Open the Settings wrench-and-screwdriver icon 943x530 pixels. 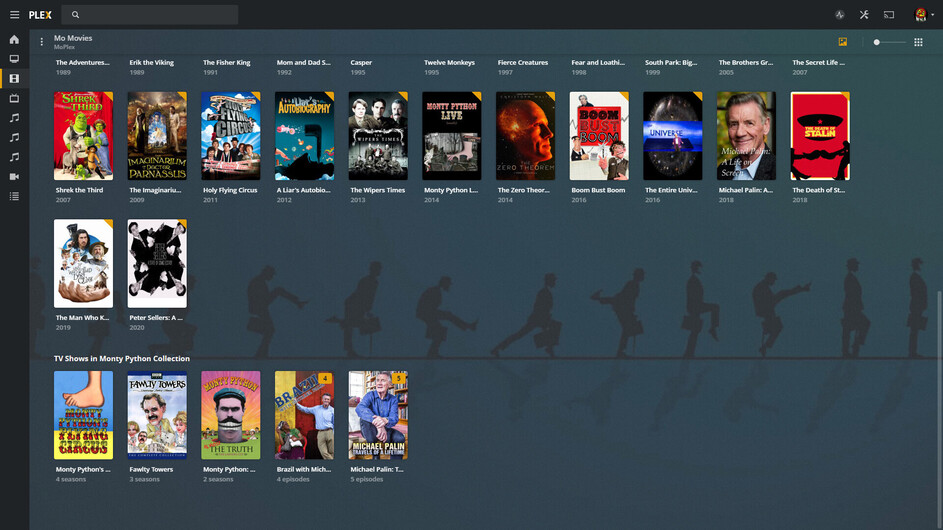tap(864, 14)
